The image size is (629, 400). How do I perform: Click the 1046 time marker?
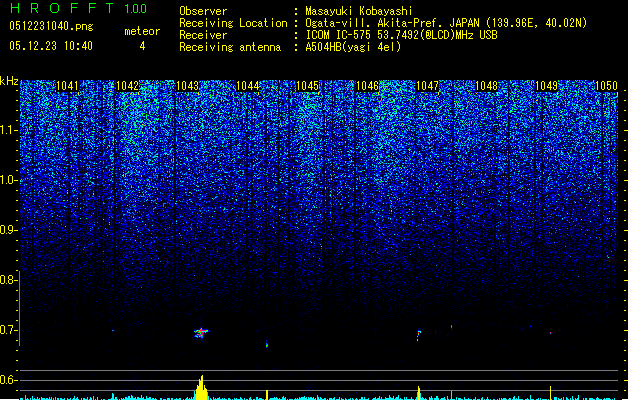(367, 86)
